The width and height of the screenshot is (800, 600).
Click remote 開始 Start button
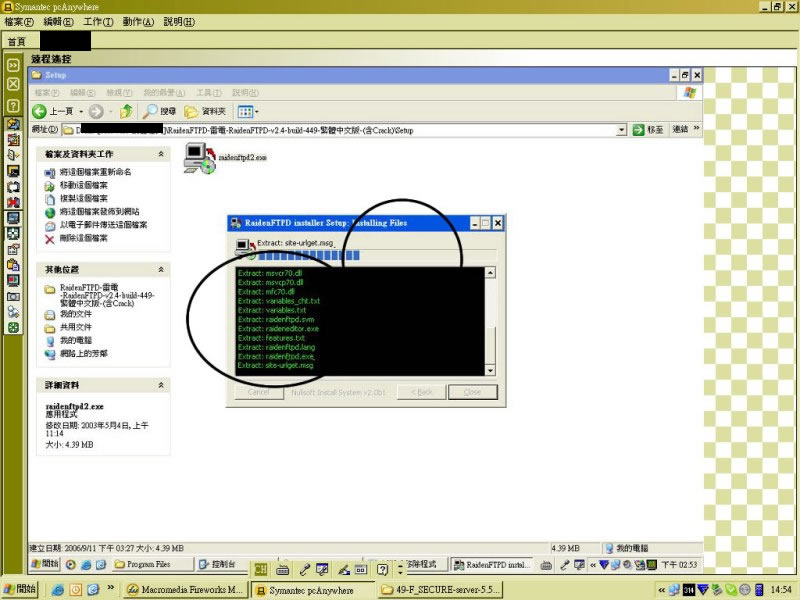pos(44,564)
